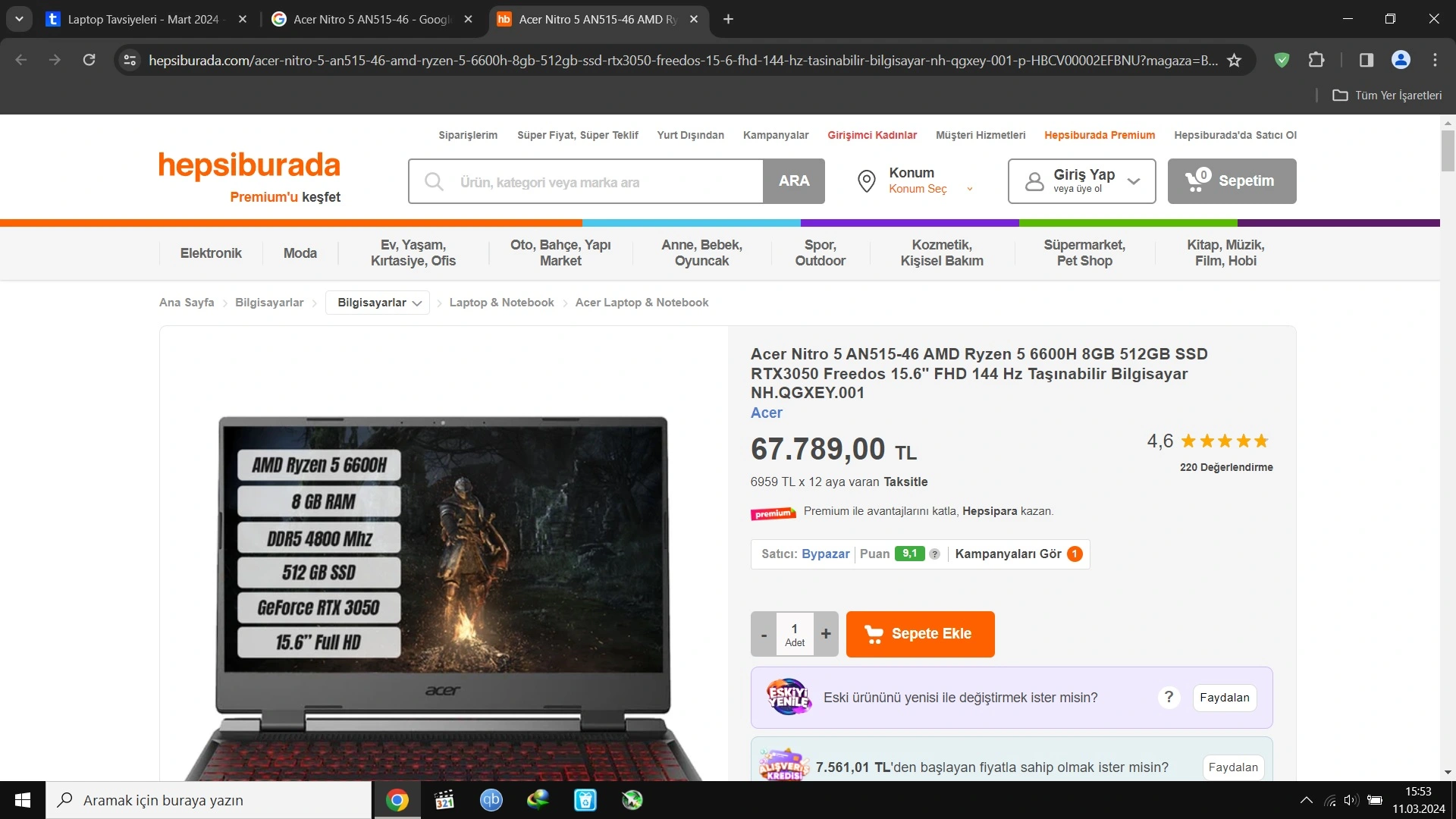Increase quantity with plus button
Screen dimensions: 1456x819
(x=826, y=634)
